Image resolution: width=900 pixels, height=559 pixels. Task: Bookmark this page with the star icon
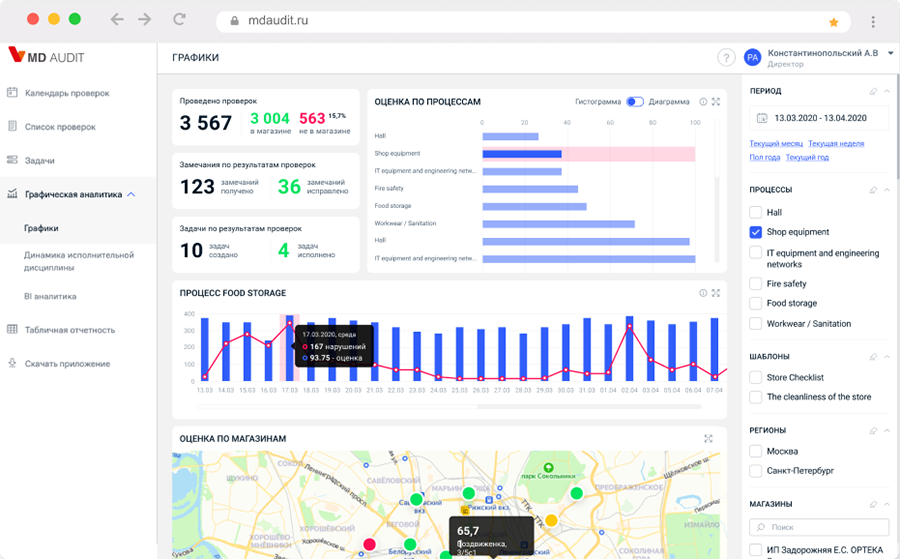[x=833, y=21]
